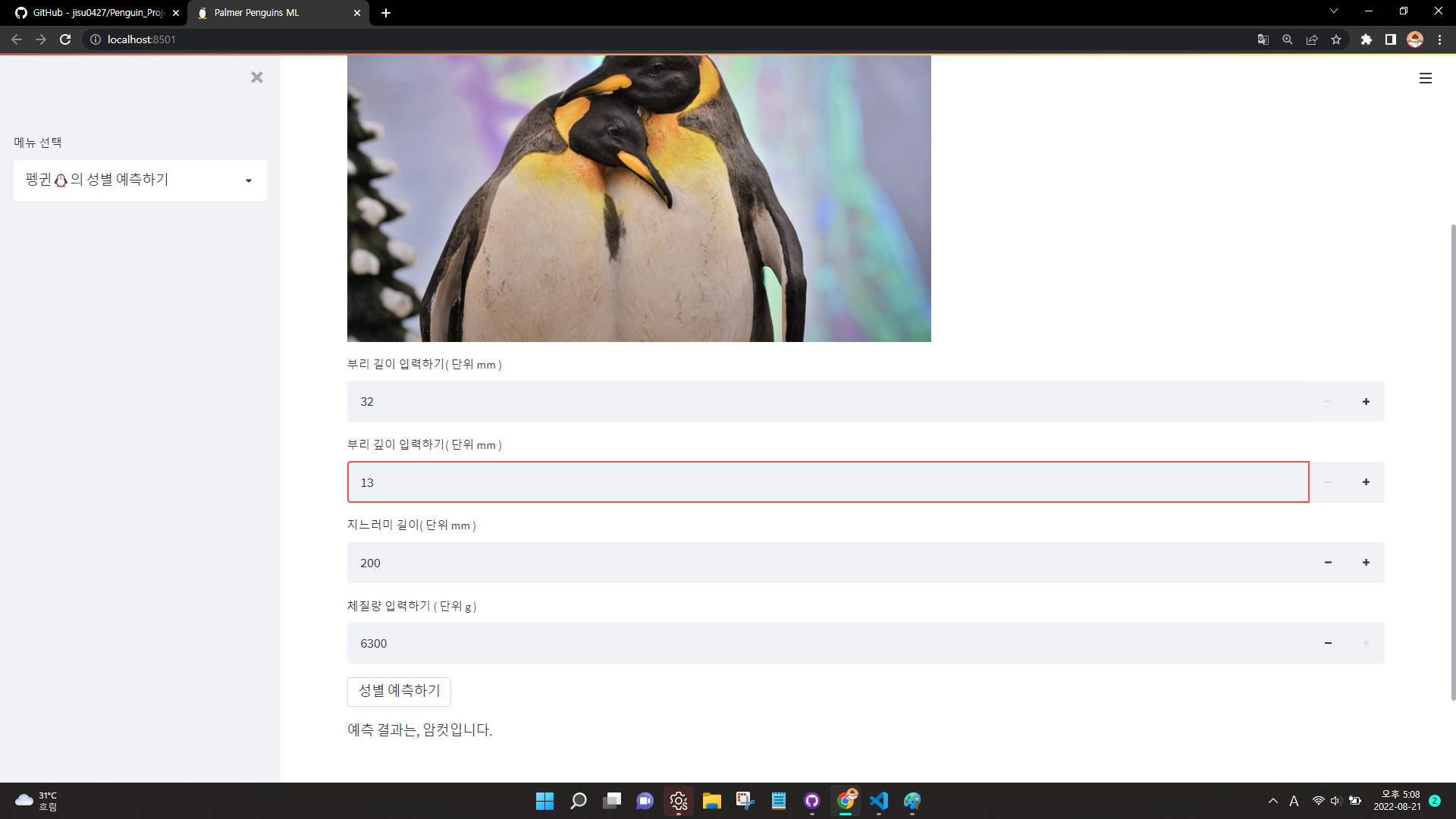1456x819 pixels.
Task: Open the Paint app on the taskbar
Action: tap(912, 801)
